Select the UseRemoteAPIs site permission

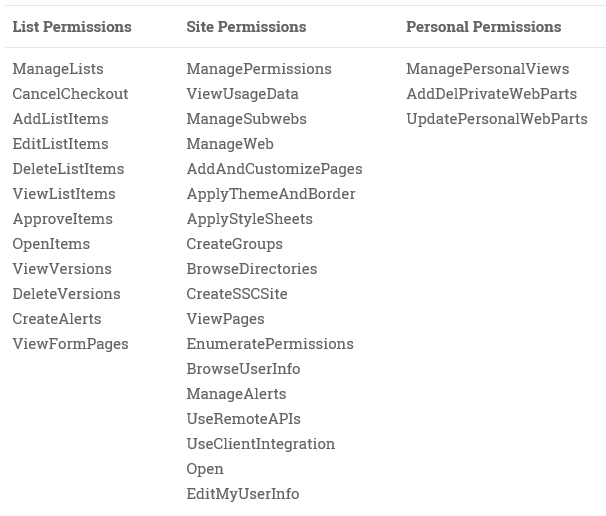click(x=243, y=419)
